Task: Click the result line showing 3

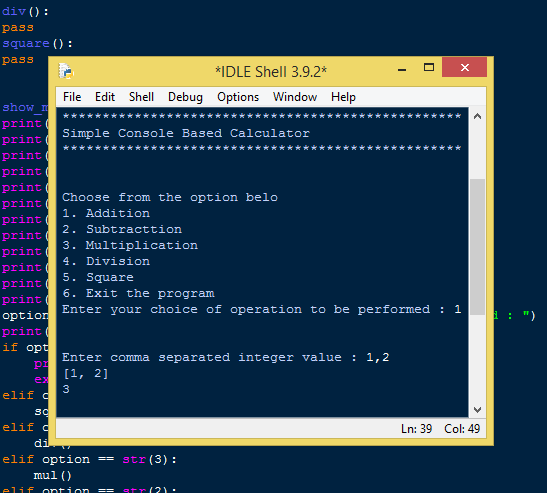Action: (66, 389)
